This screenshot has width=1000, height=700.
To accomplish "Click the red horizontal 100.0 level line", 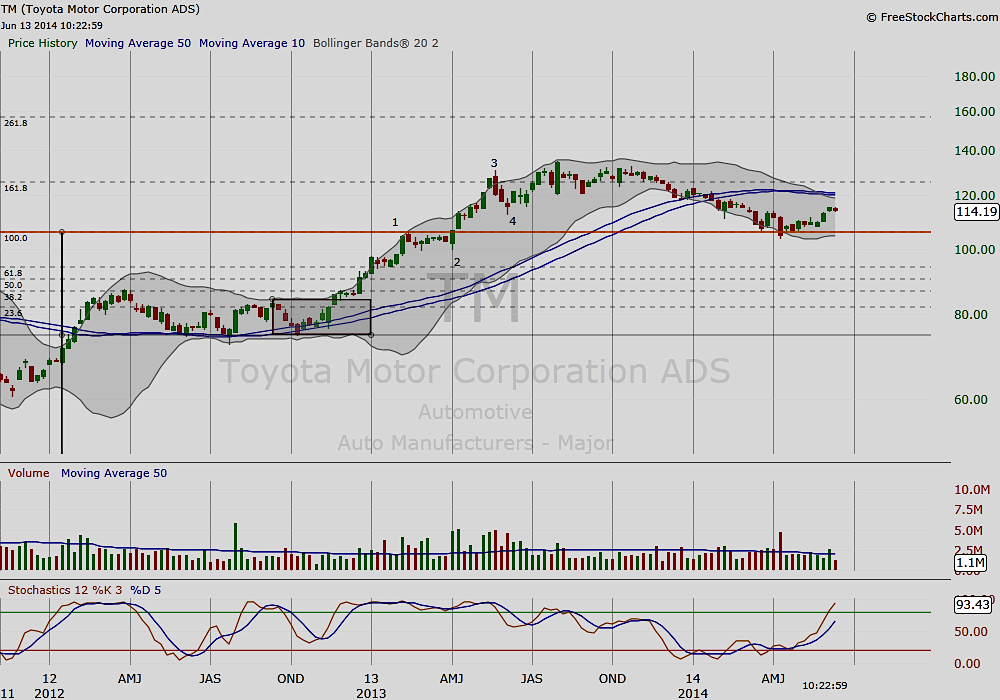I will (466, 232).
